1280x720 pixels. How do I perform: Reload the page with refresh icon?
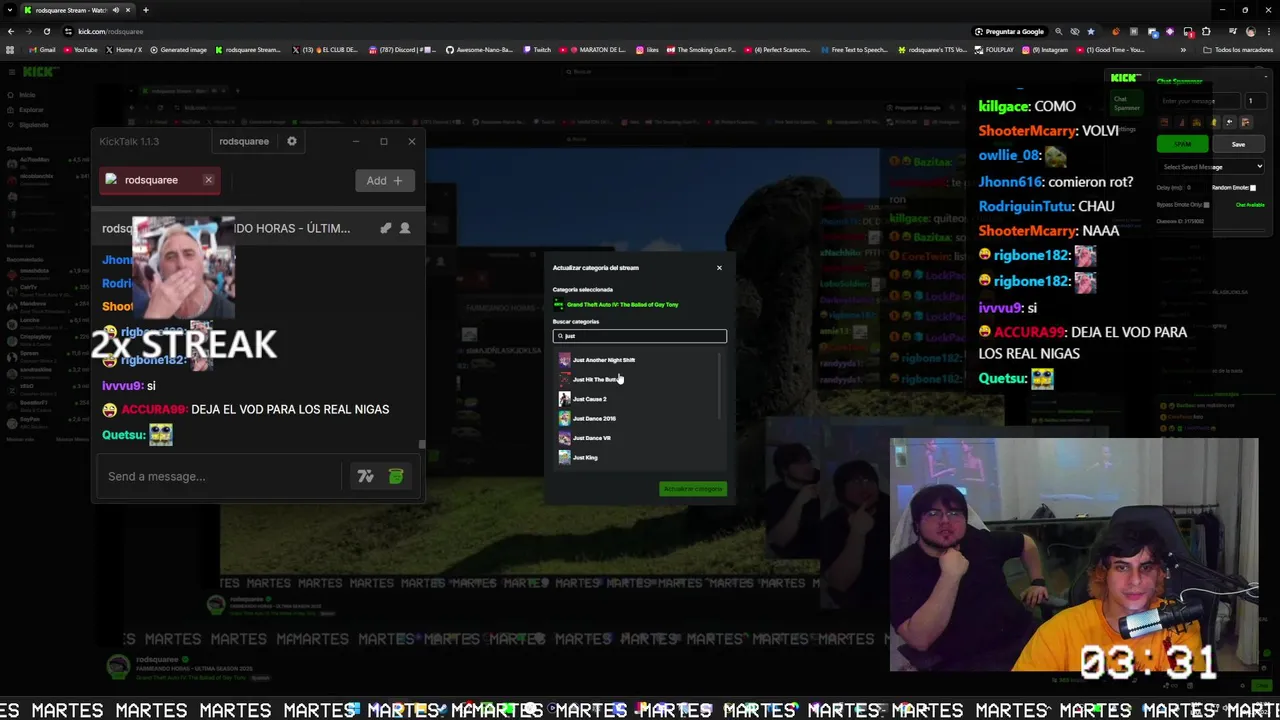(x=46, y=31)
